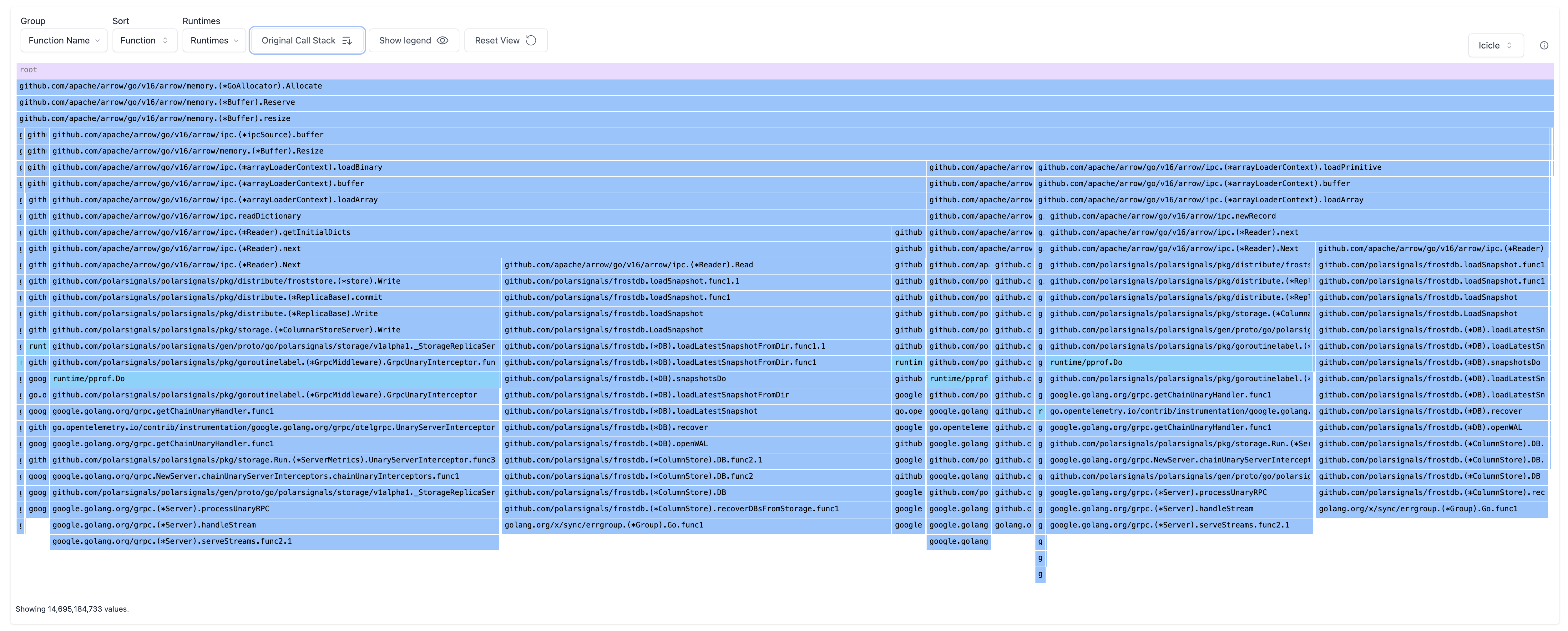The image size is (1568, 631).
Task: Open the Runtimes dropdown
Action: (214, 40)
